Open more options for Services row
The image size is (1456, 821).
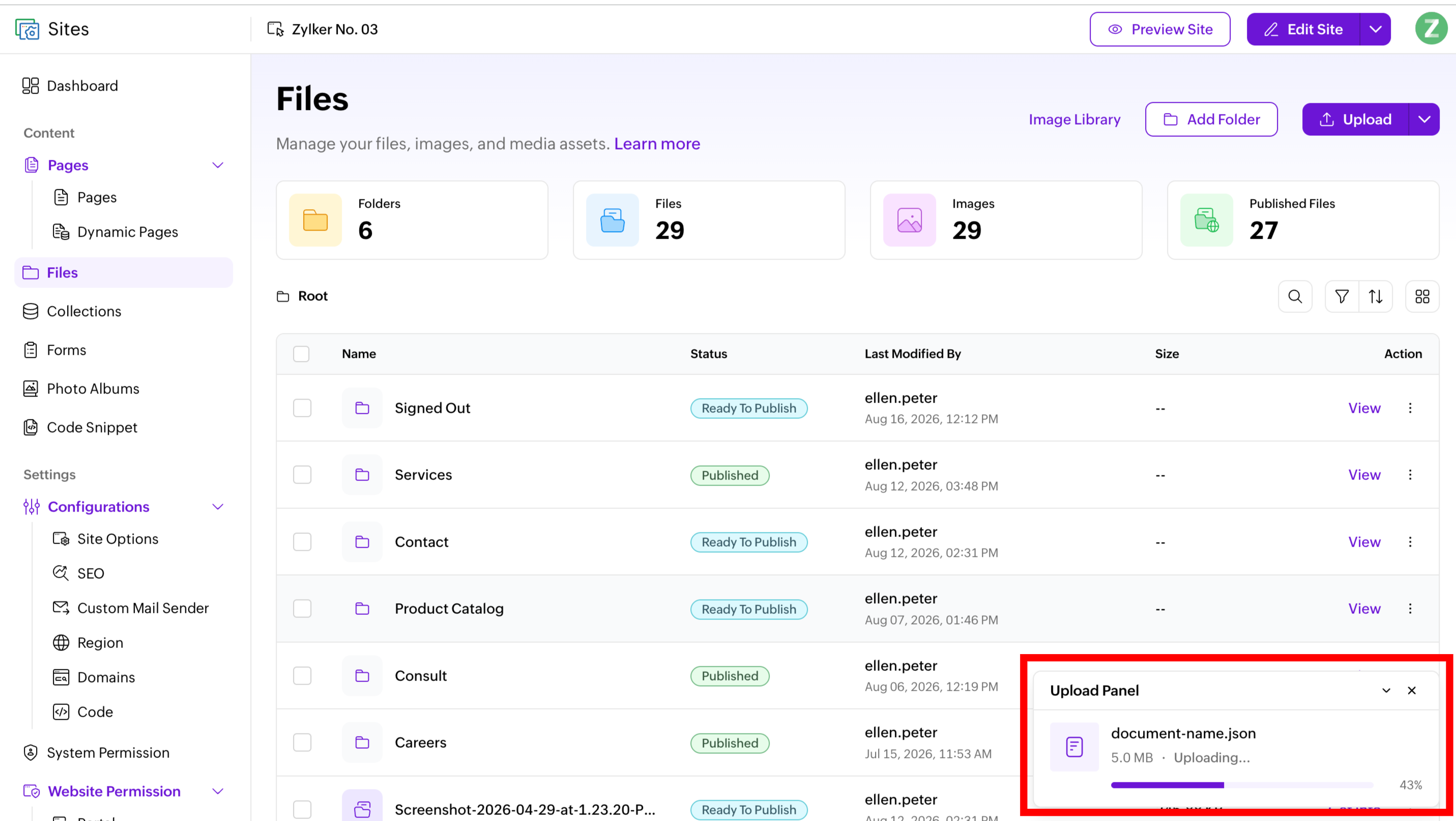coord(1410,474)
